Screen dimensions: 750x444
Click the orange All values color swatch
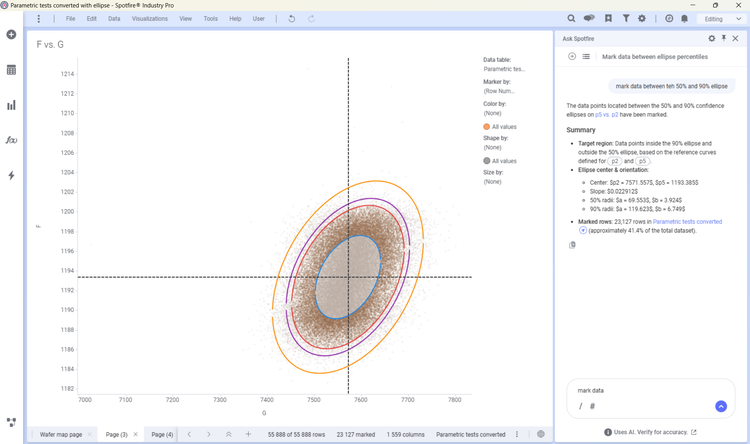tap(486, 127)
